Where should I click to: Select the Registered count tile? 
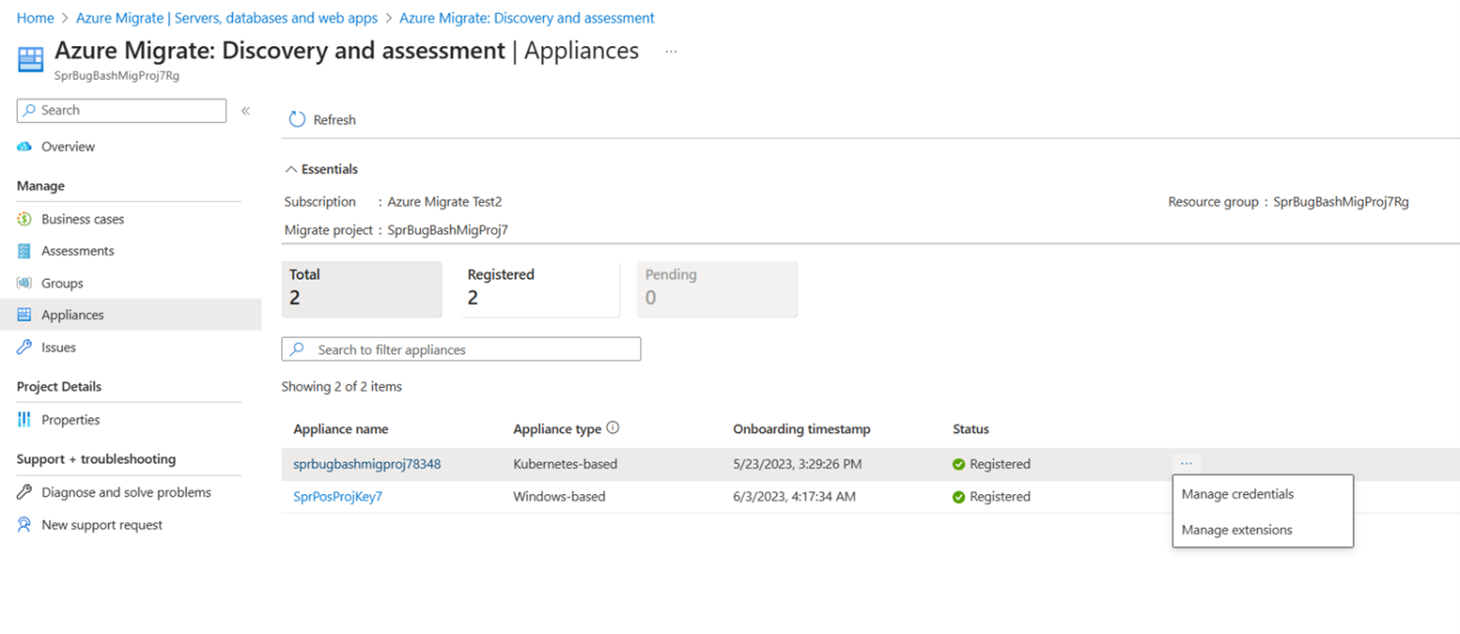pos(539,288)
